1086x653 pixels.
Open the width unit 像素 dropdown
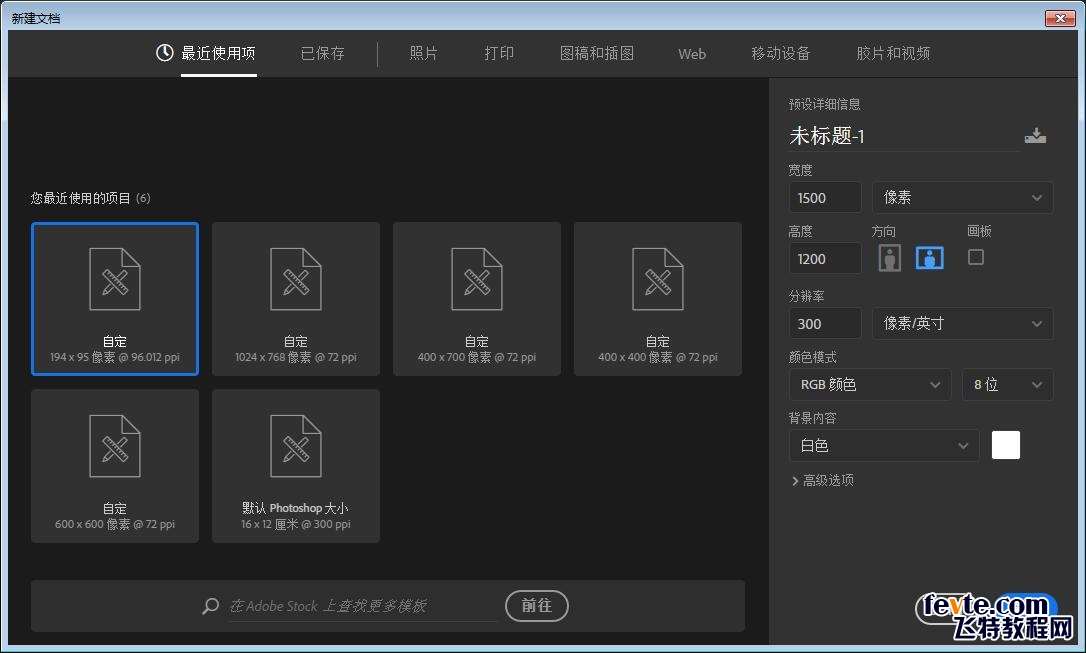coord(963,197)
